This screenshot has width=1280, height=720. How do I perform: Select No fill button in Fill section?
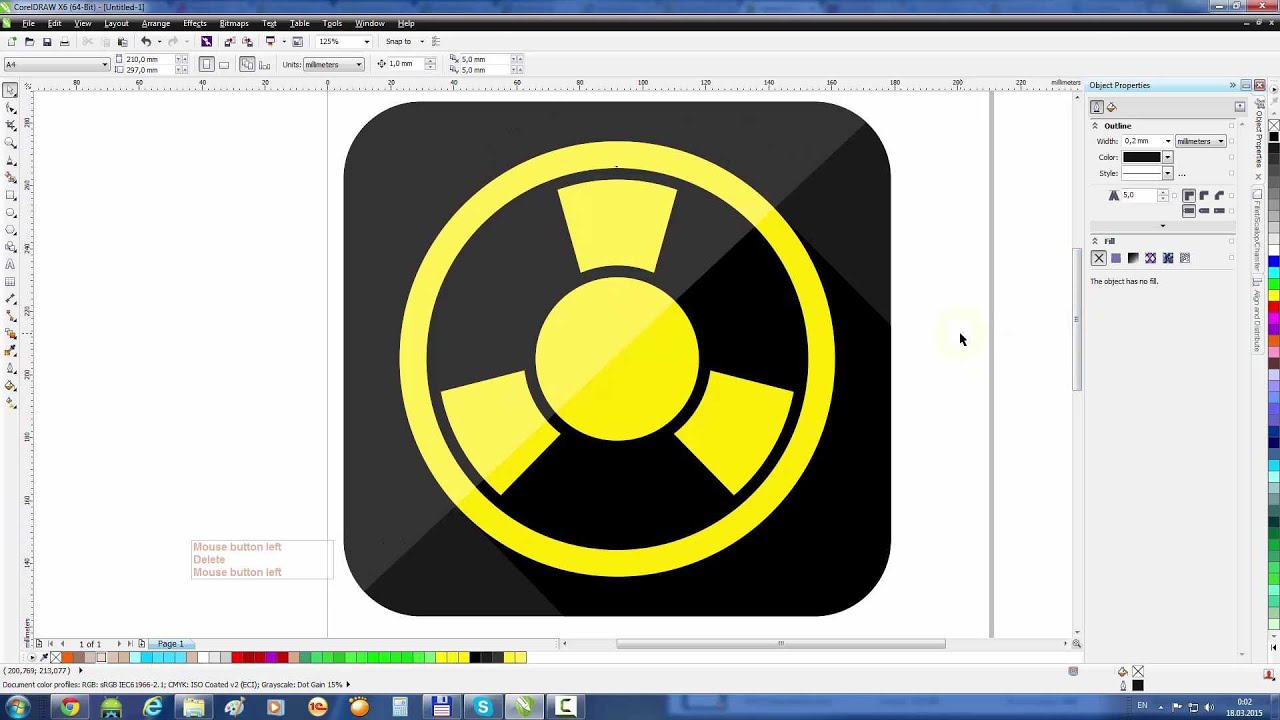1099,258
